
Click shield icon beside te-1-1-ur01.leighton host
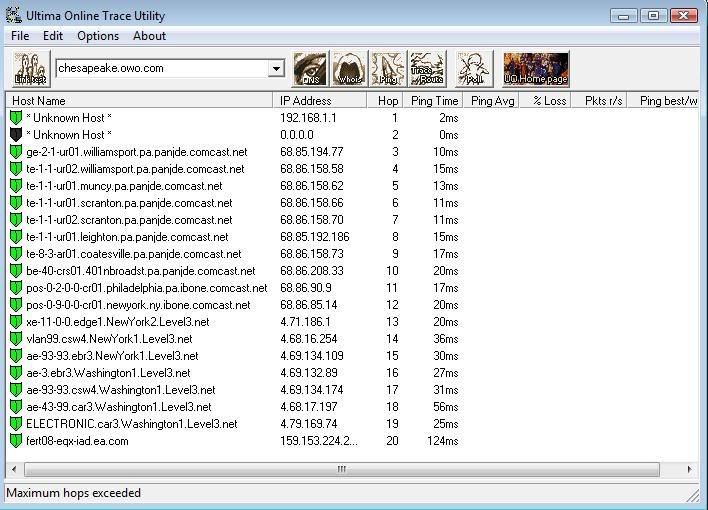click(16, 237)
